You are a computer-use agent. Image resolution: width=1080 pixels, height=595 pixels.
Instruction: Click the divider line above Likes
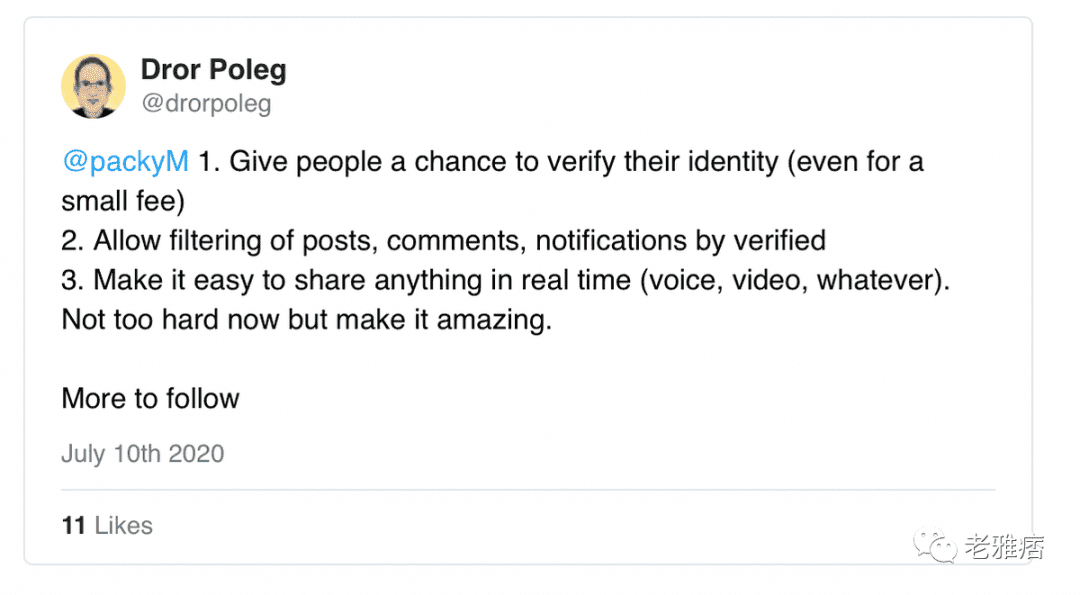[528, 490]
